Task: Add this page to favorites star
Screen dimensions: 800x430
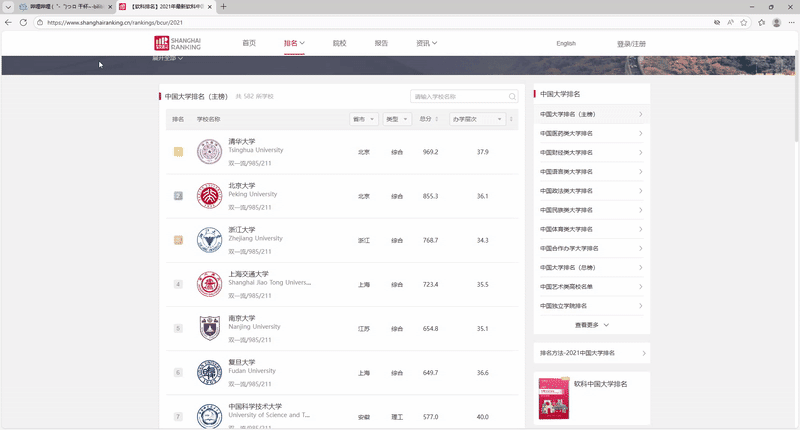Action: click(744, 22)
